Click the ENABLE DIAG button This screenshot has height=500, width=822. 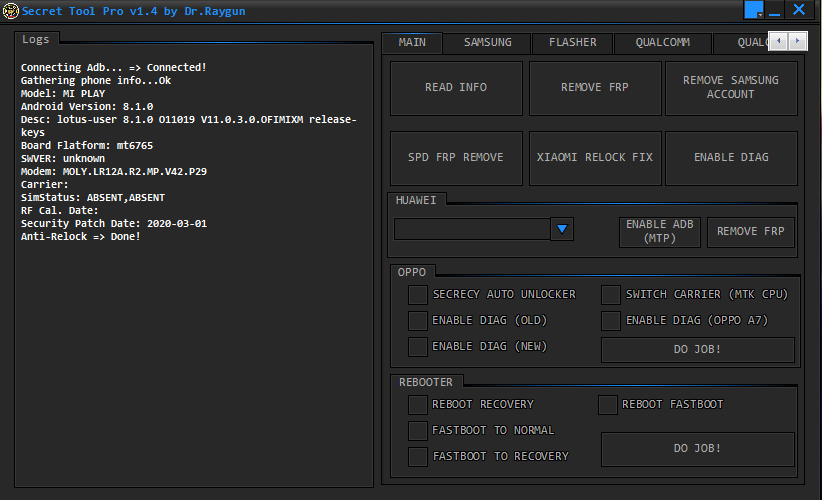(731, 158)
